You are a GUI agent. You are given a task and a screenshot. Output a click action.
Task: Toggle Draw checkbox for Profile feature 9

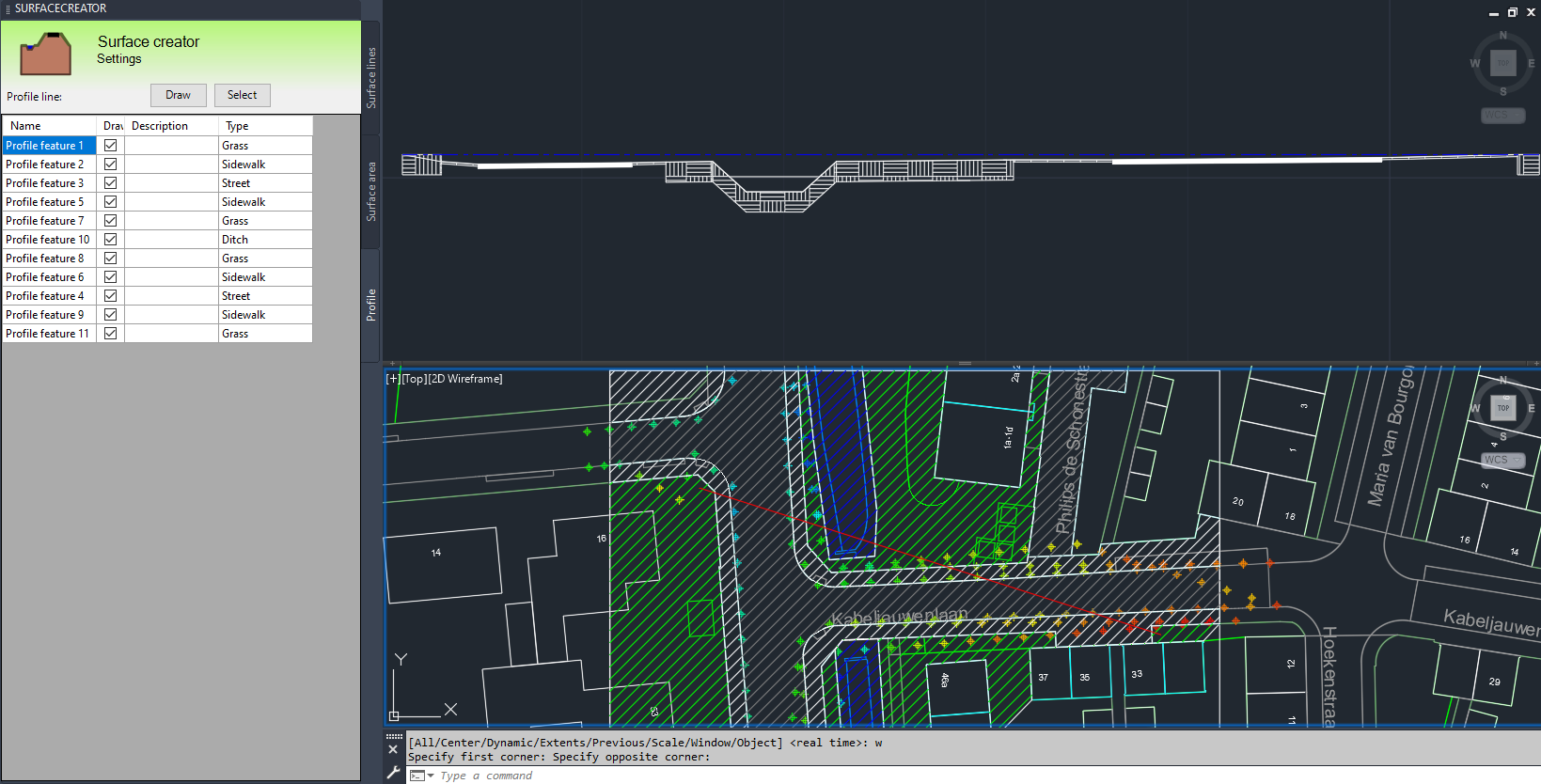point(111,315)
